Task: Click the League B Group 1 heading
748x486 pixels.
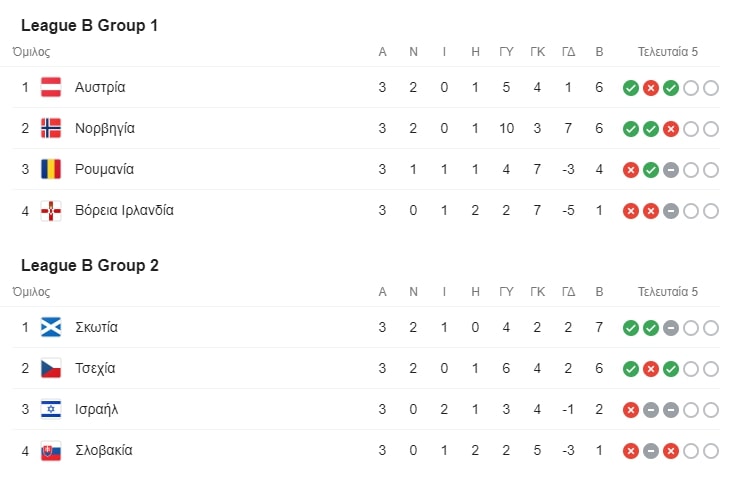Action: 89,25
